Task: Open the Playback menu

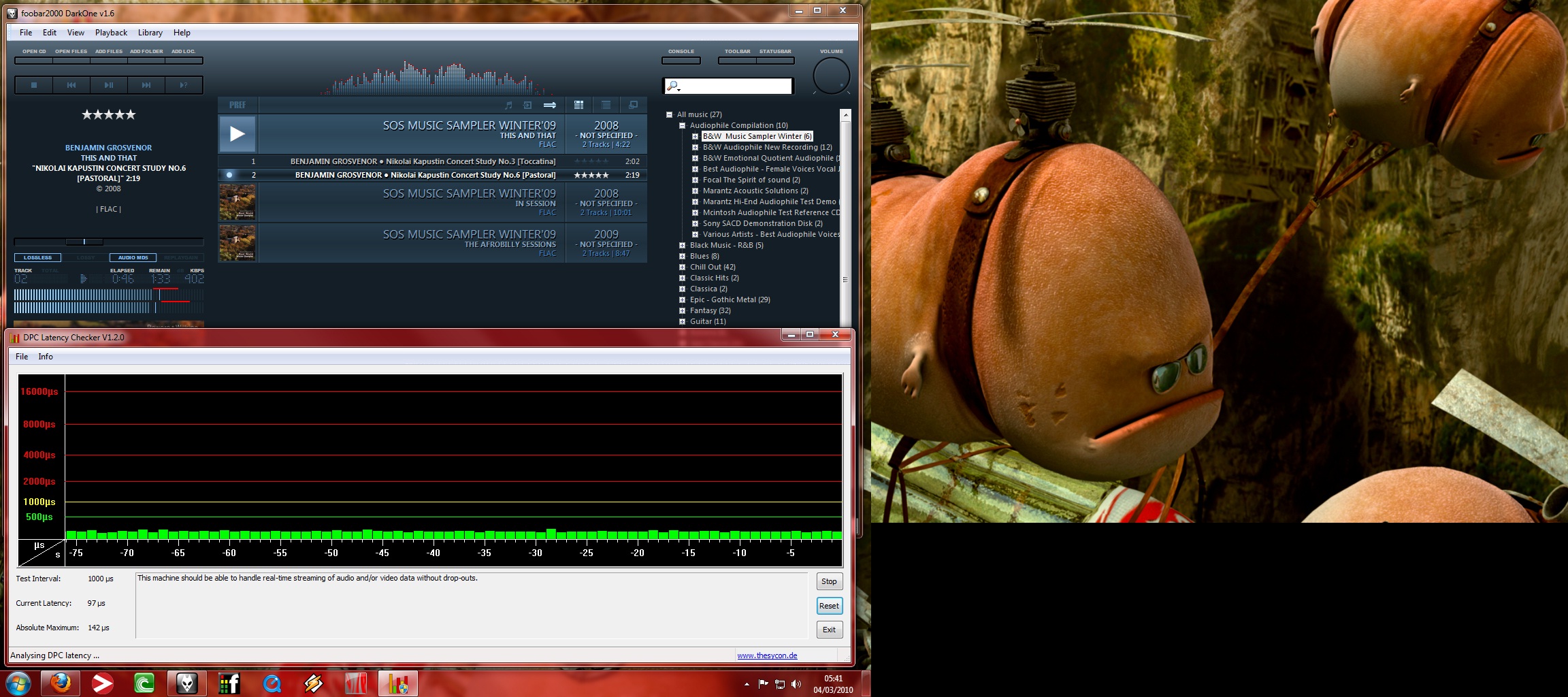Action: click(111, 33)
